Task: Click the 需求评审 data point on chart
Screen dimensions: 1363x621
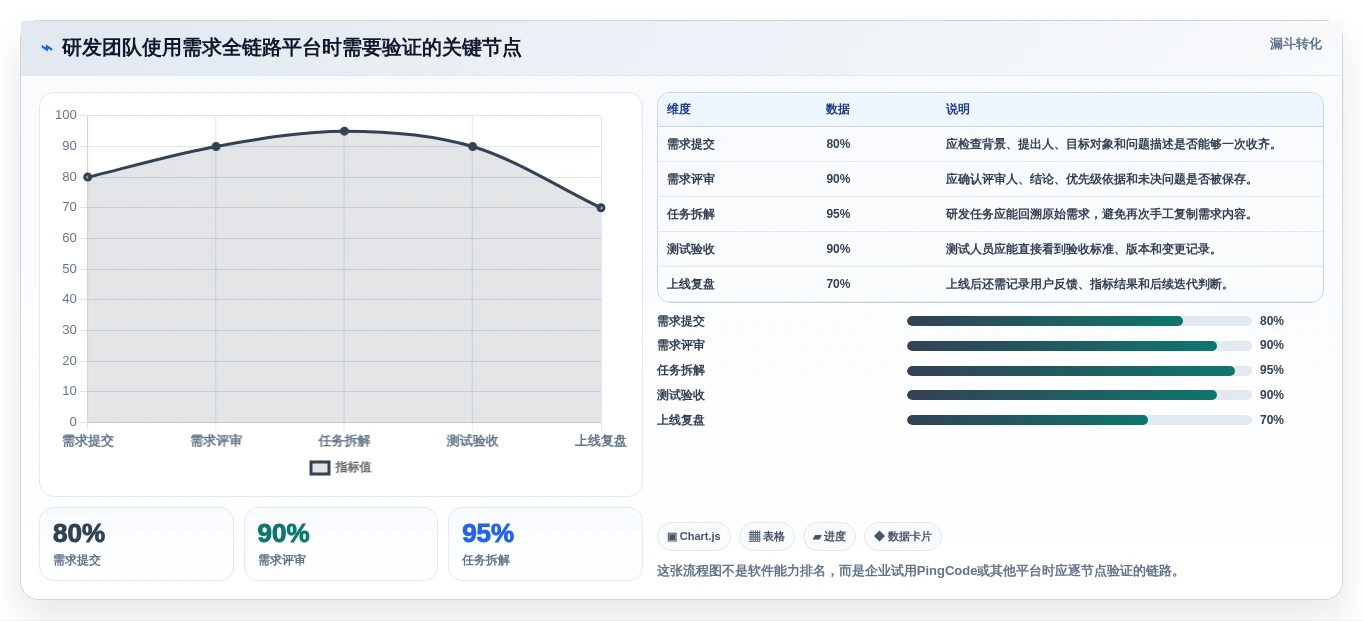Action: [x=216, y=146]
